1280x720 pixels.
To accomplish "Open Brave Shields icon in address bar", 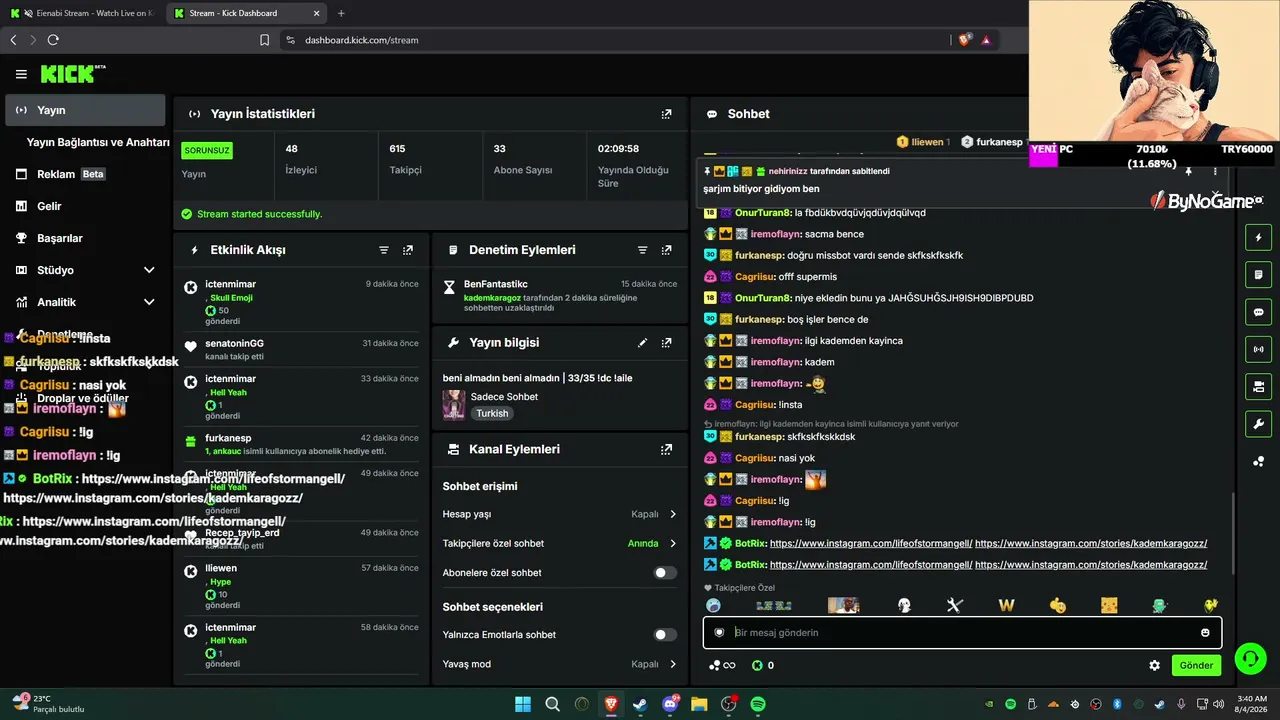I will click(x=964, y=40).
